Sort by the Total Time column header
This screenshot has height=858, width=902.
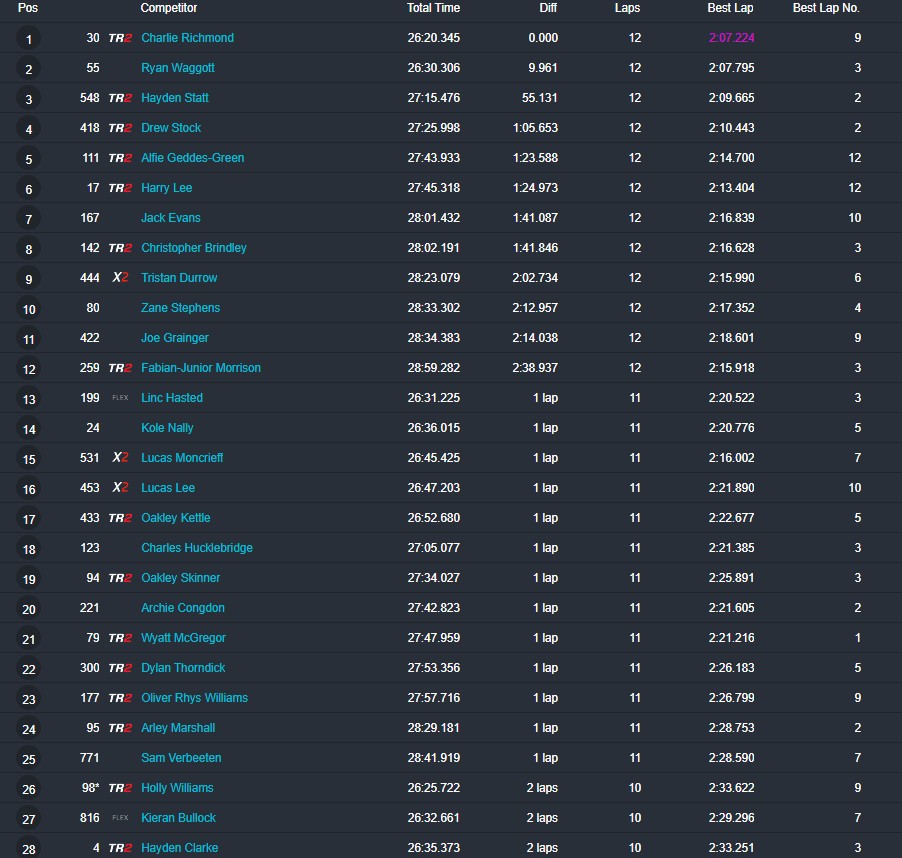point(433,8)
